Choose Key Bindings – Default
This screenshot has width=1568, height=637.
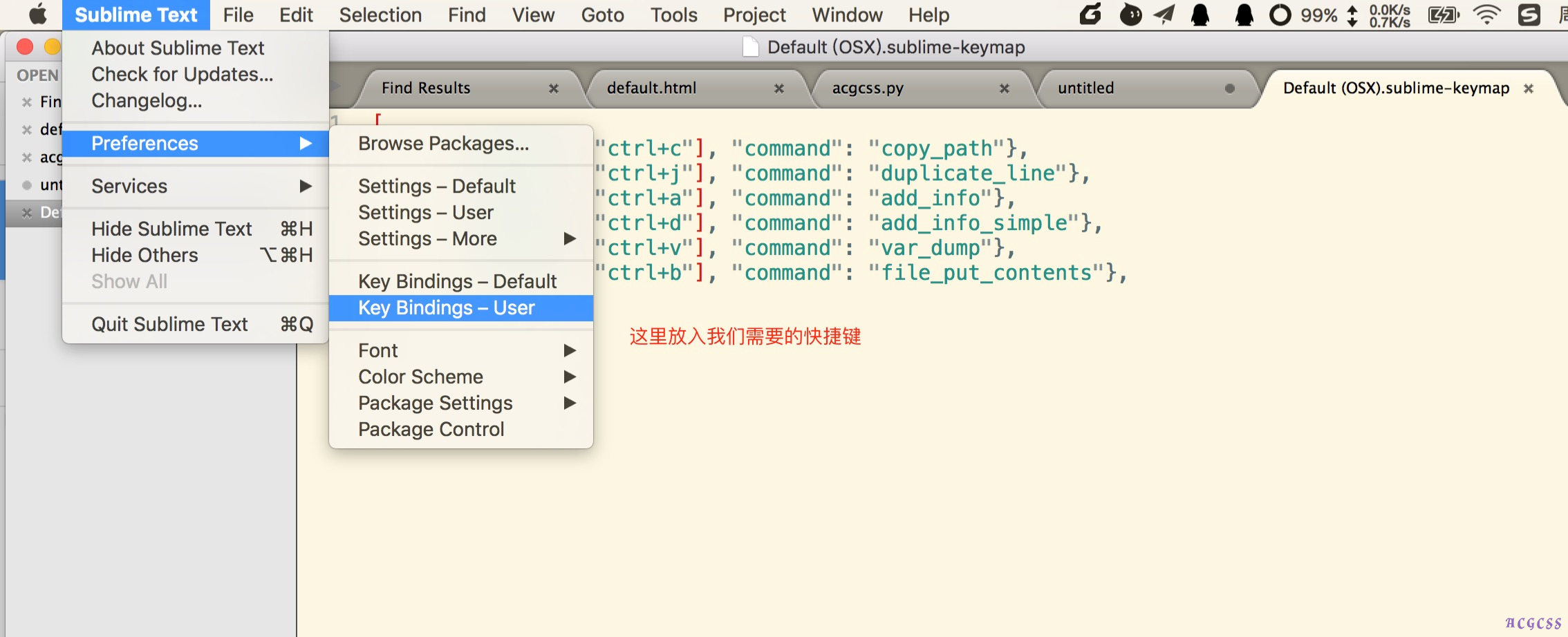tap(457, 281)
